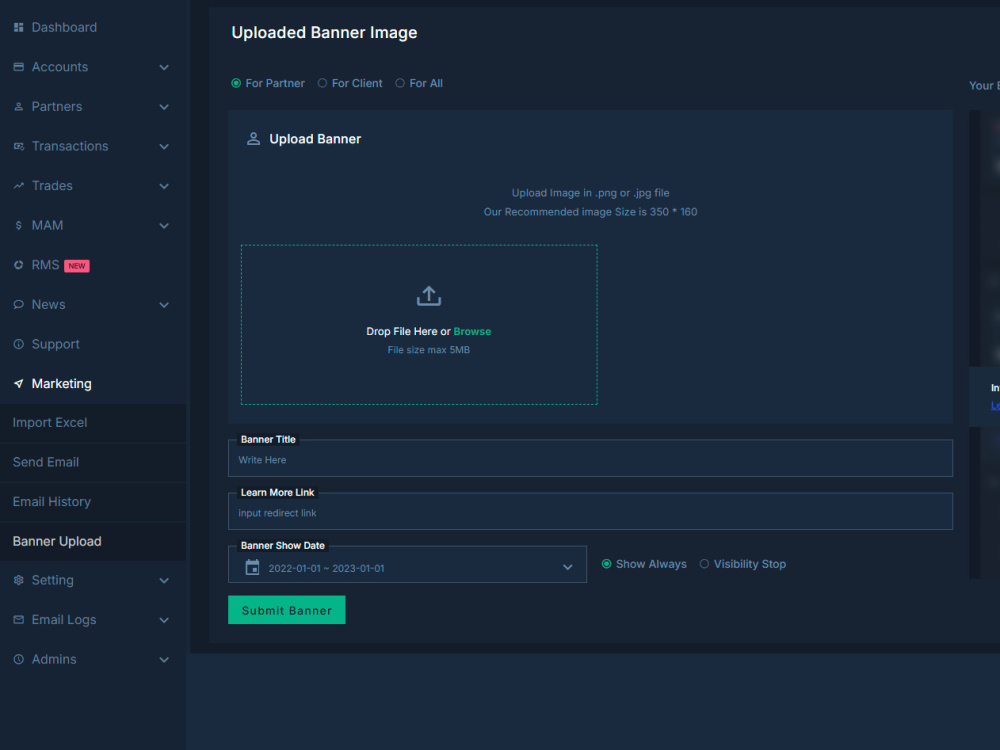
Task: Open the Banner Show Date range dropdown
Action: [407, 565]
